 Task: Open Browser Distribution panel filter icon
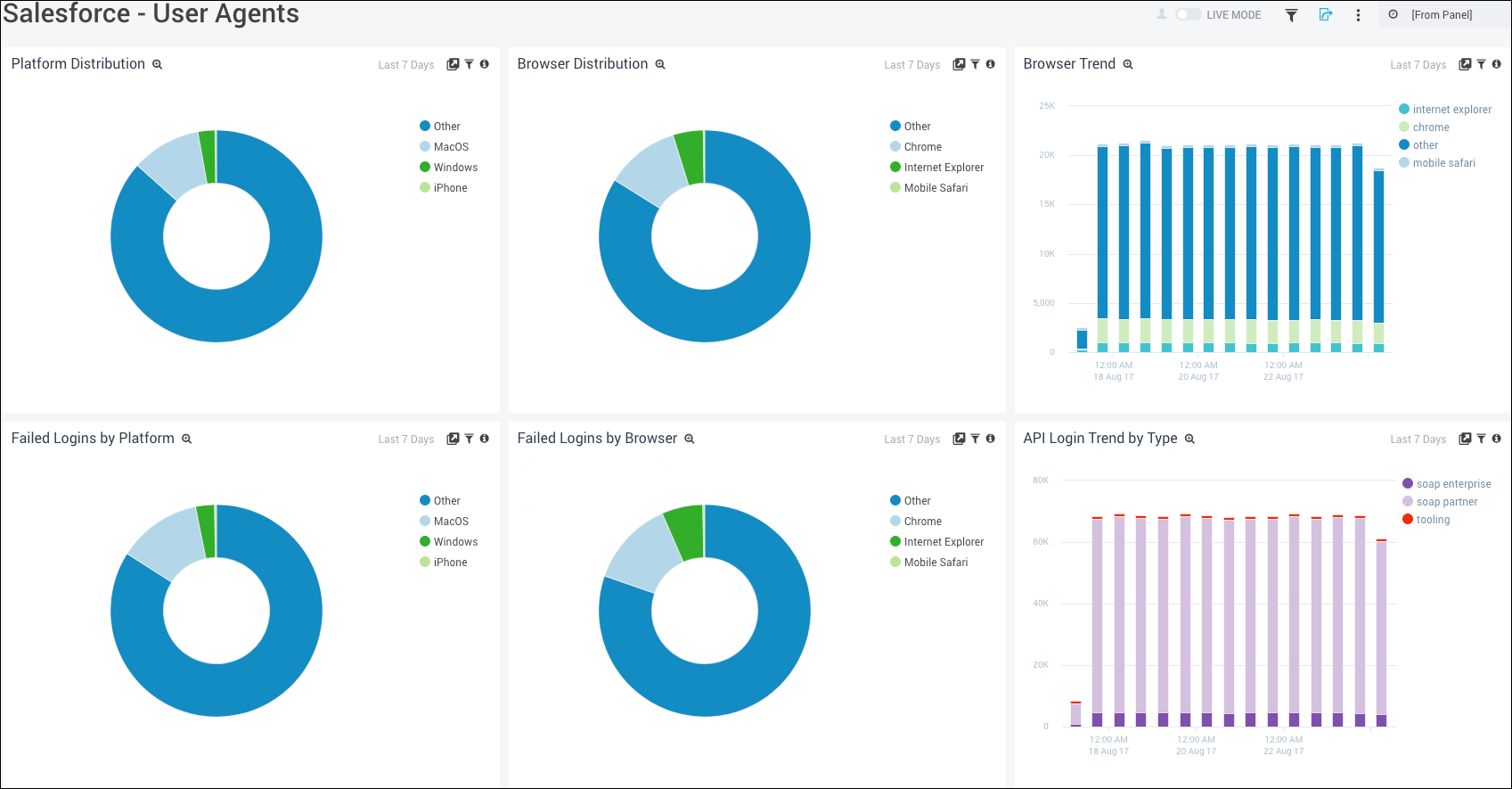pos(975,64)
